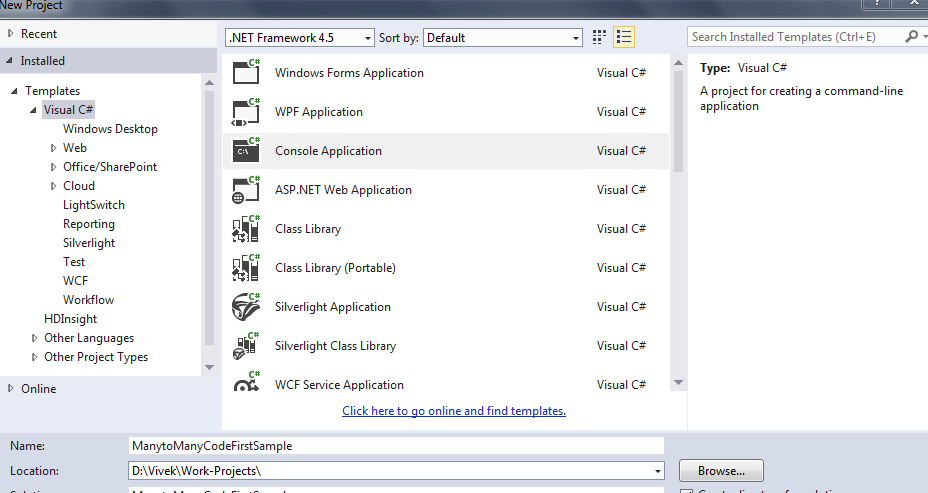Click the search magnifier icon

(x=911, y=37)
